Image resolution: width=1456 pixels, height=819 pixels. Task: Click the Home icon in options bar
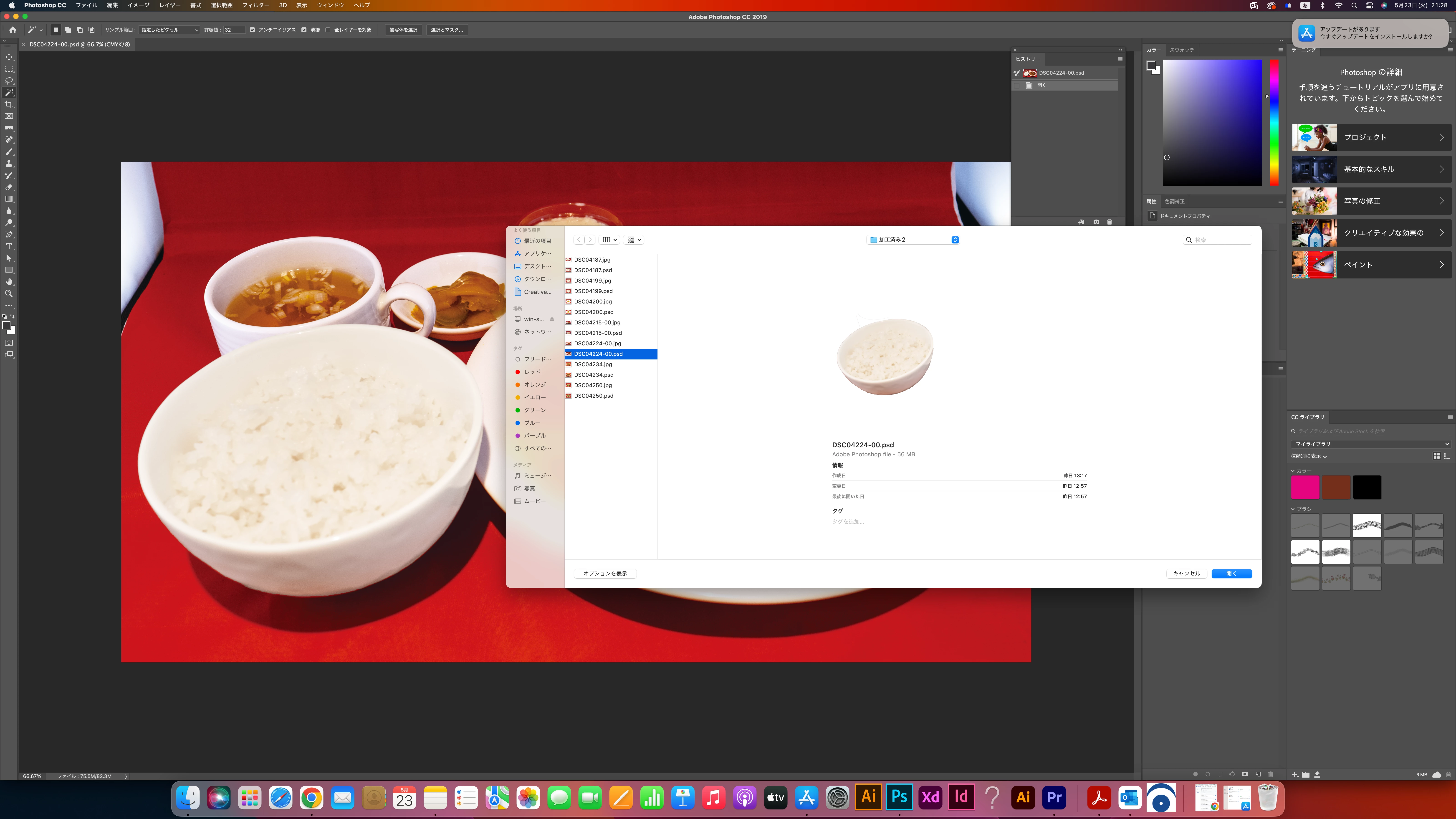[x=13, y=30]
